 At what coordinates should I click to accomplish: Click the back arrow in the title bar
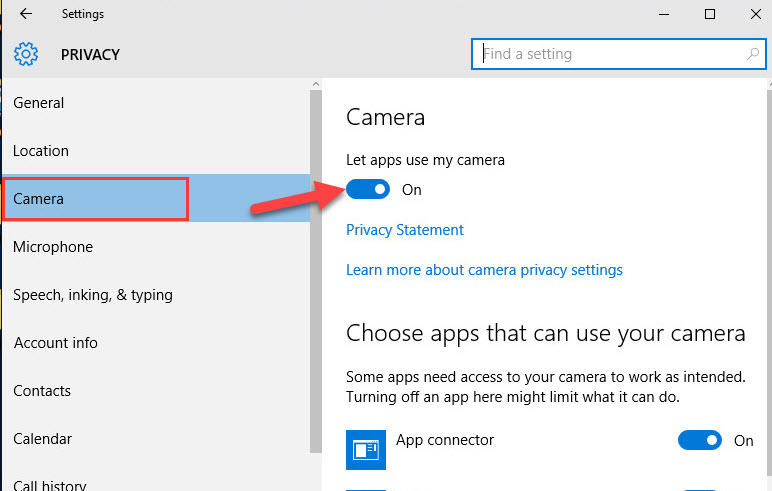tap(26, 14)
